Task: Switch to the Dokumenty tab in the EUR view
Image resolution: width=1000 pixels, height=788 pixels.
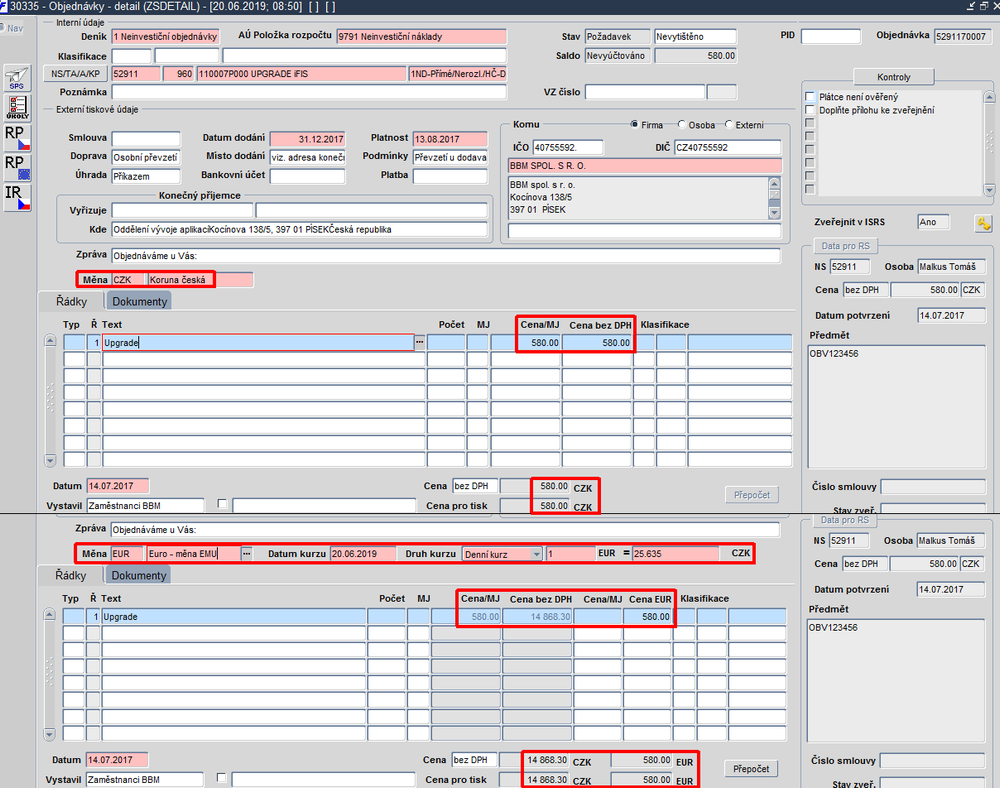Action: [x=138, y=575]
